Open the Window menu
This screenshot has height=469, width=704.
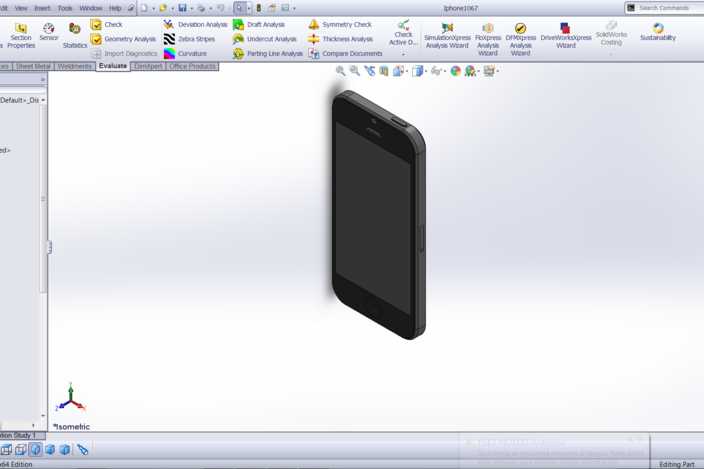[x=91, y=8]
